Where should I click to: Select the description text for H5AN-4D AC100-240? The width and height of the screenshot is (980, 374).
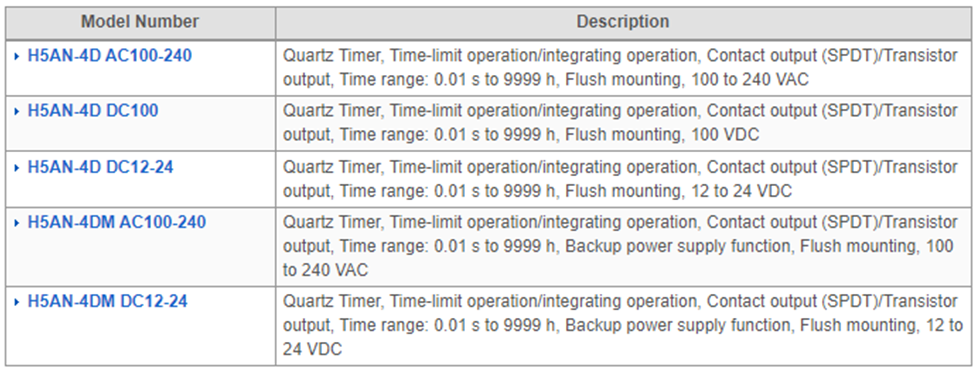pyautogui.click(x=620, y=68)
